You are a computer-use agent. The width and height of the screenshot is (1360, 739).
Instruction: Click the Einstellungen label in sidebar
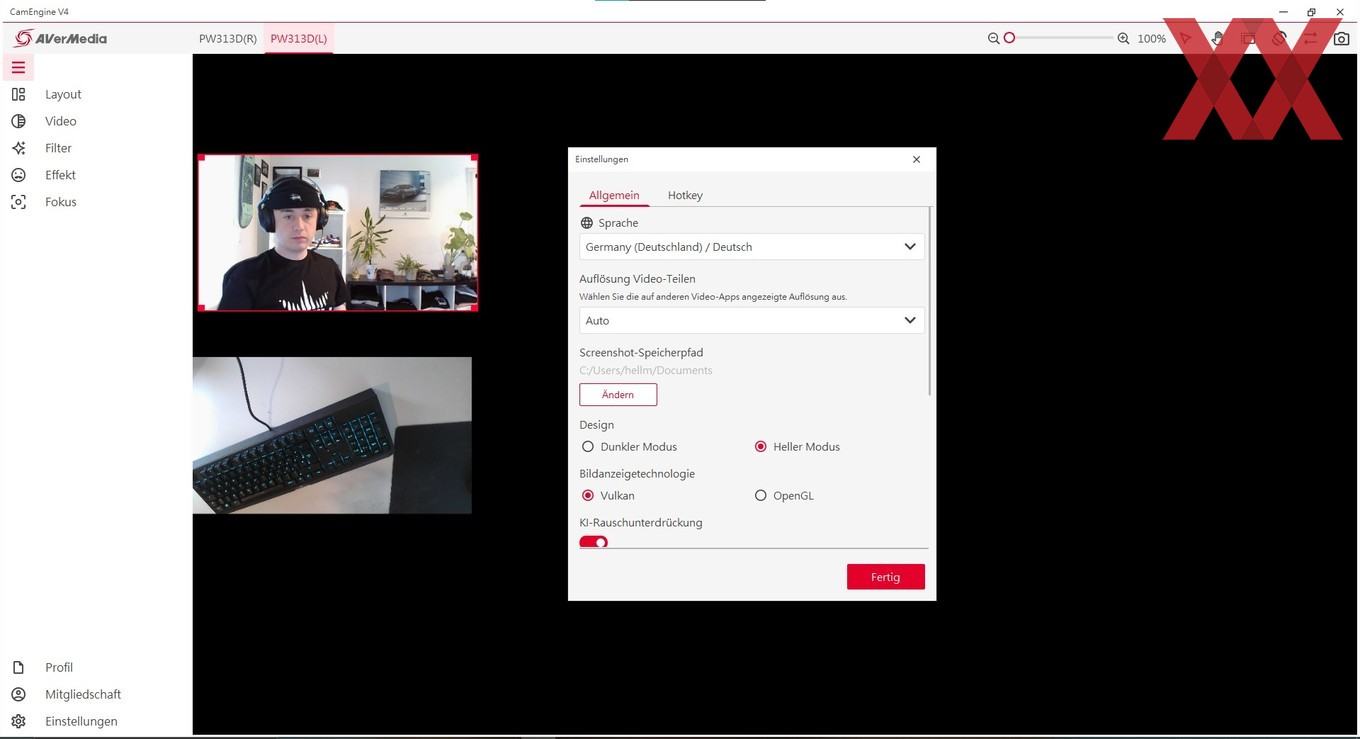point(81,721)
